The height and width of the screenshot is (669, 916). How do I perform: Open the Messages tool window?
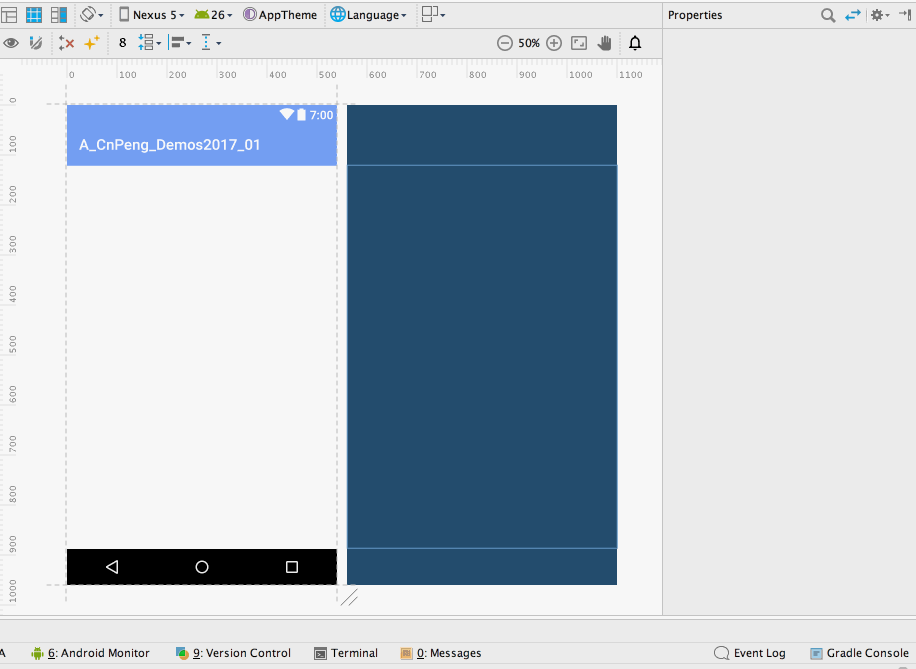441,653
